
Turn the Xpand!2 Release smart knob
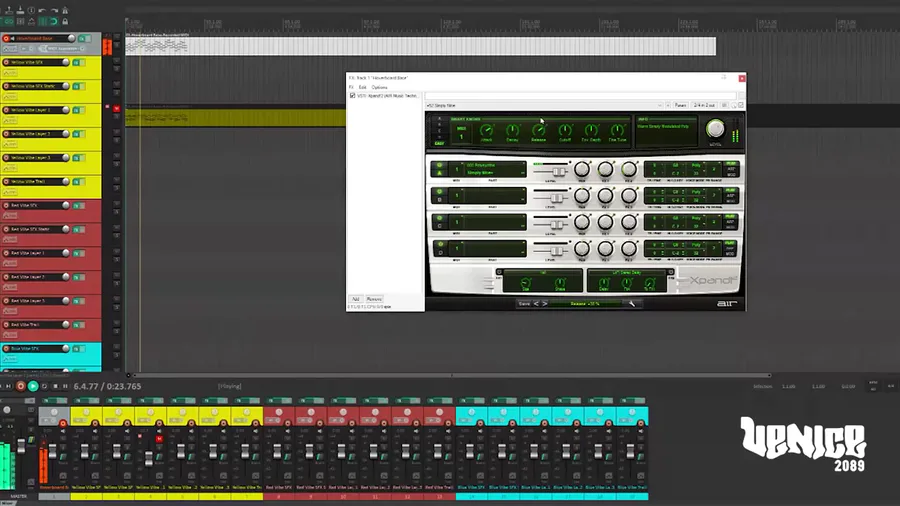point(538,131)
